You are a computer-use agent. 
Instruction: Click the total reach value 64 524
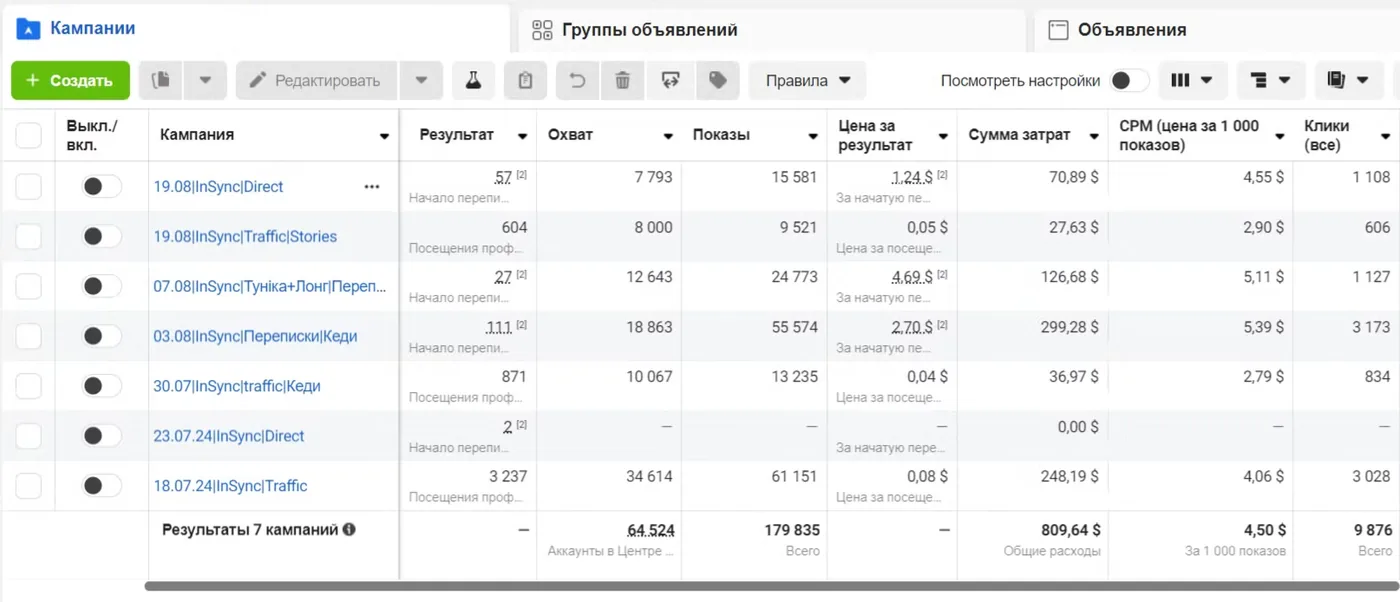[x=650, y=530]
